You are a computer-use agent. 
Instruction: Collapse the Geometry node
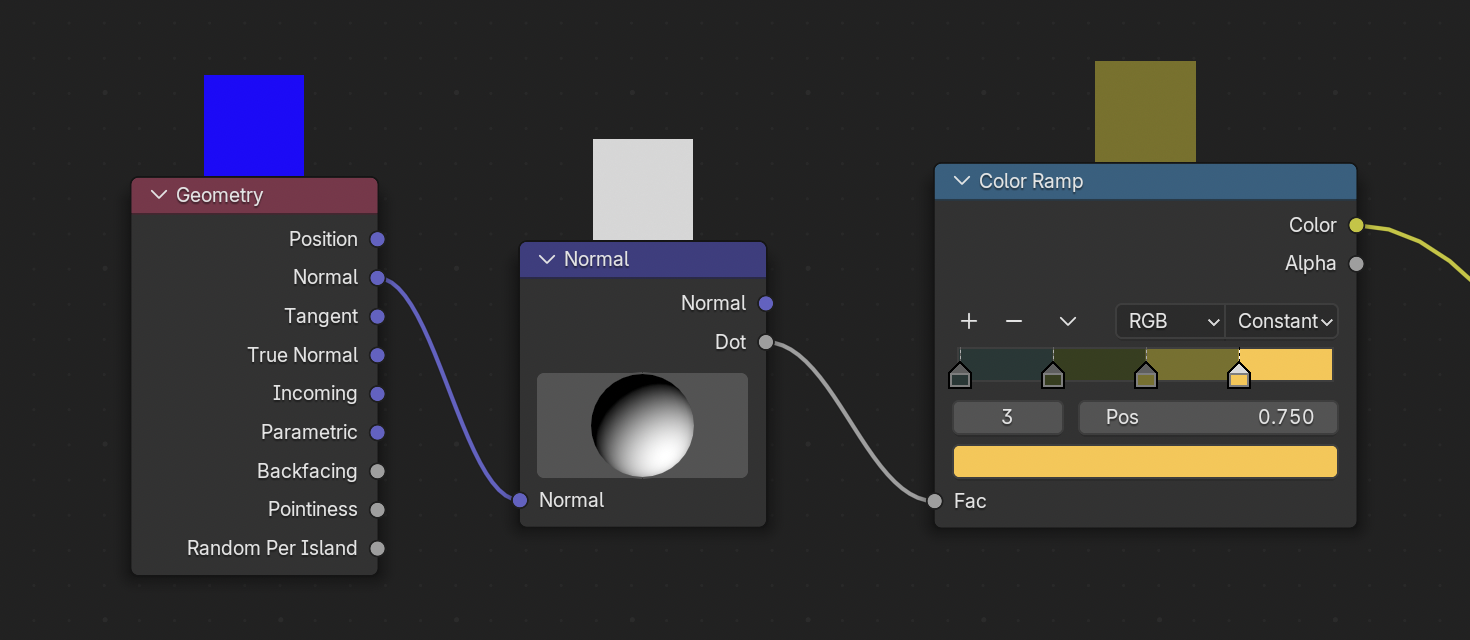coord(158,195)
